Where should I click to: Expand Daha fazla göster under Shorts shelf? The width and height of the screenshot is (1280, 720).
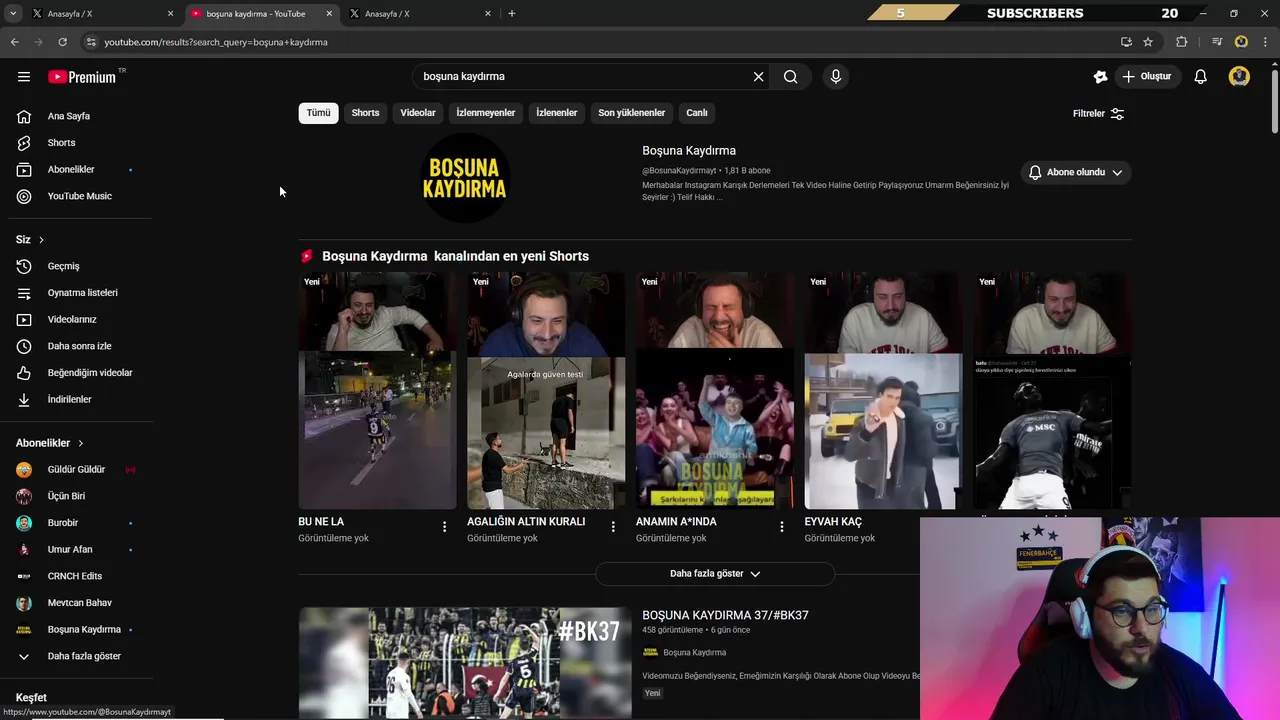click(x=714, y=573)
